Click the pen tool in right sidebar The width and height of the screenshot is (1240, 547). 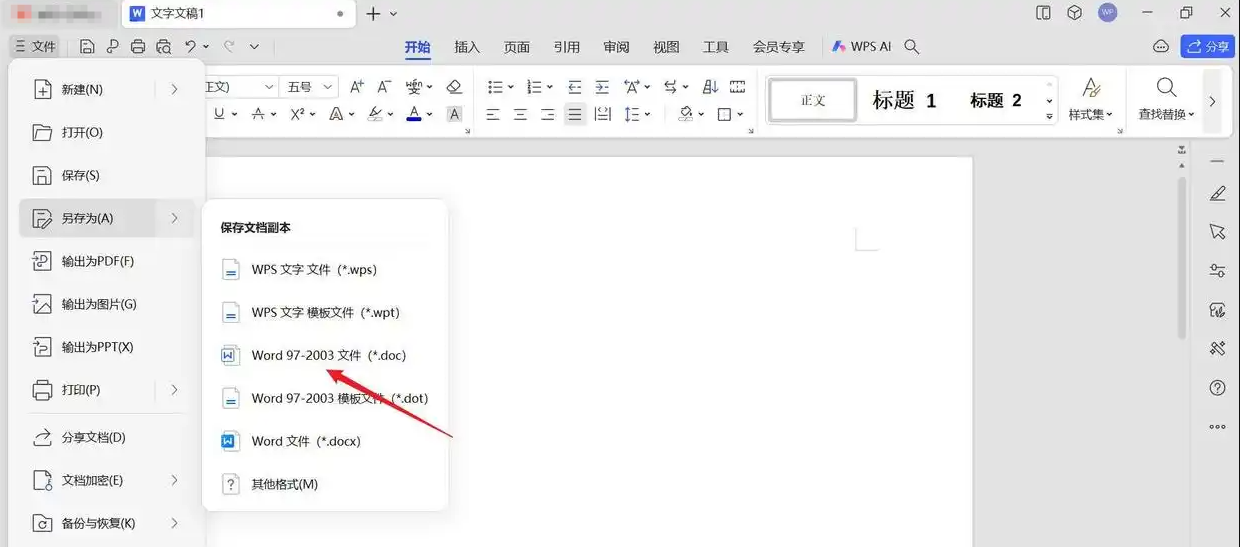1217,193
